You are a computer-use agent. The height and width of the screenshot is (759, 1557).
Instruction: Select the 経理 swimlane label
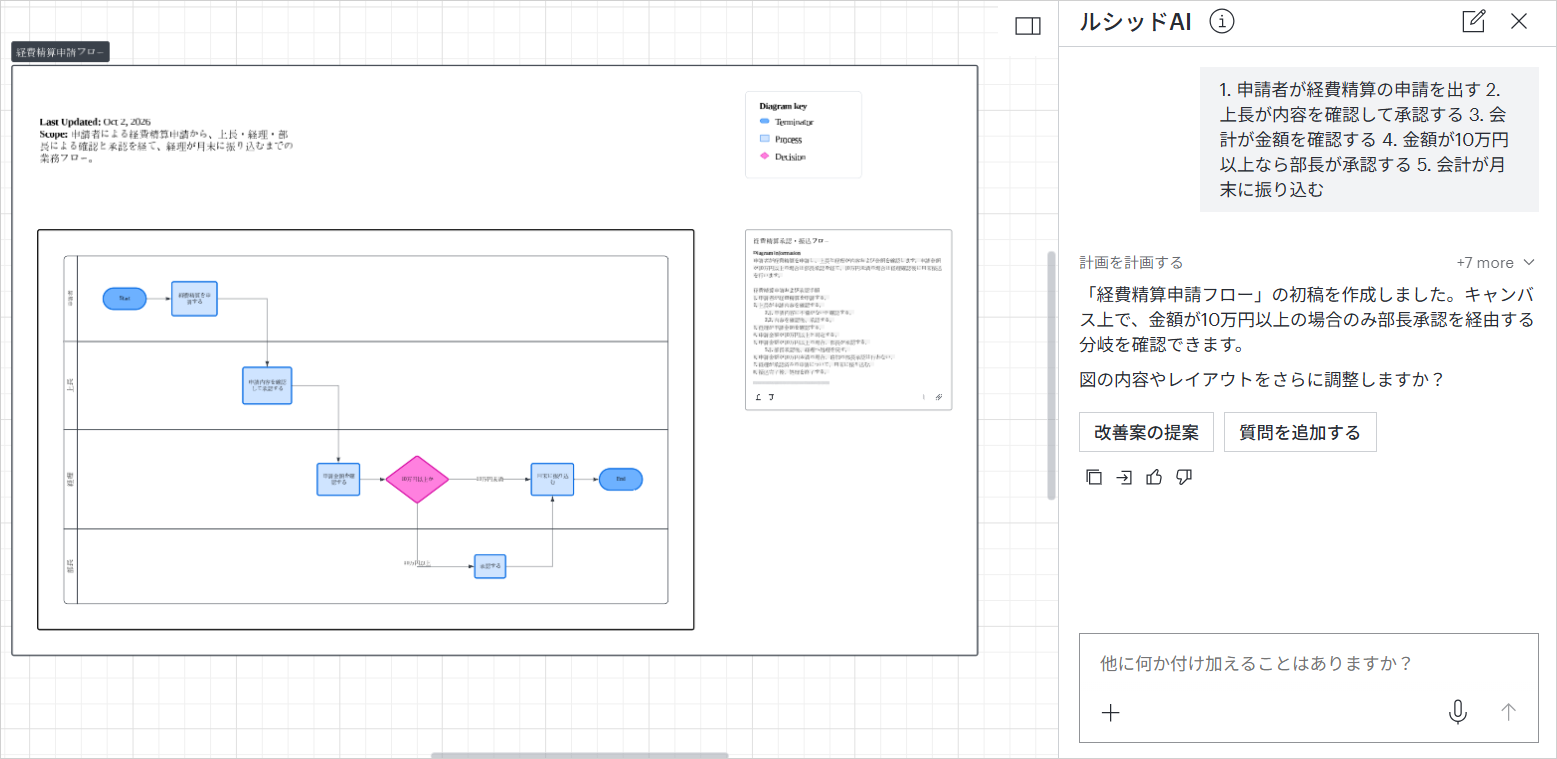pos(71,479)
